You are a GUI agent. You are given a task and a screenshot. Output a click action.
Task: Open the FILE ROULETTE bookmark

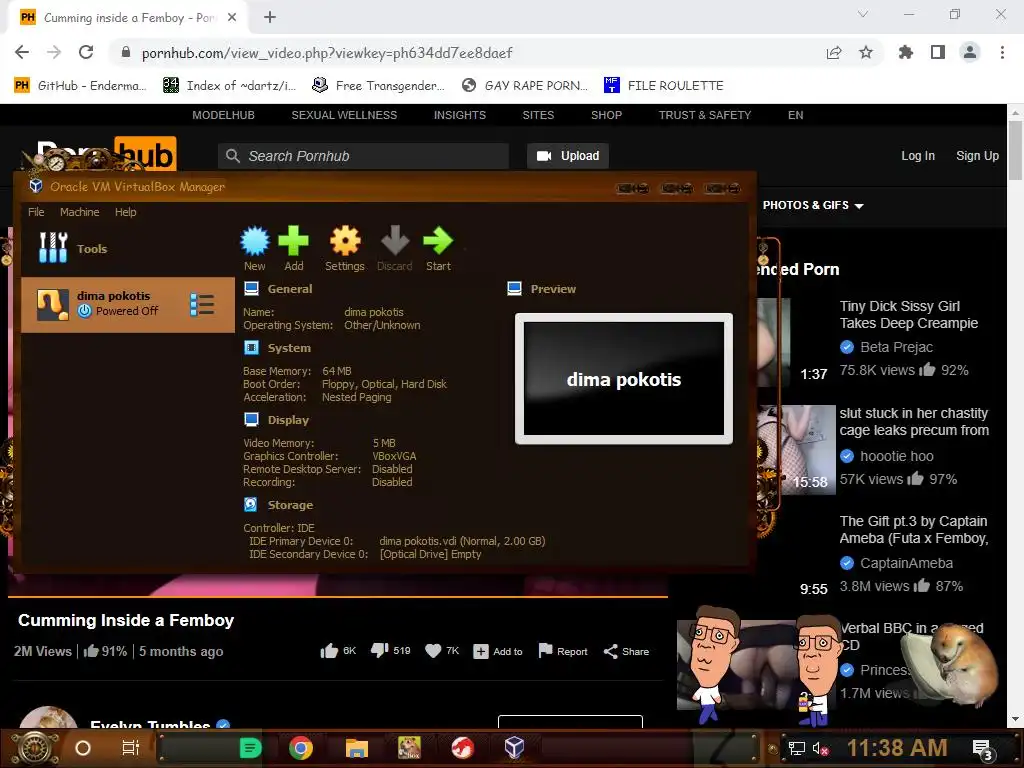click(664, 86)
